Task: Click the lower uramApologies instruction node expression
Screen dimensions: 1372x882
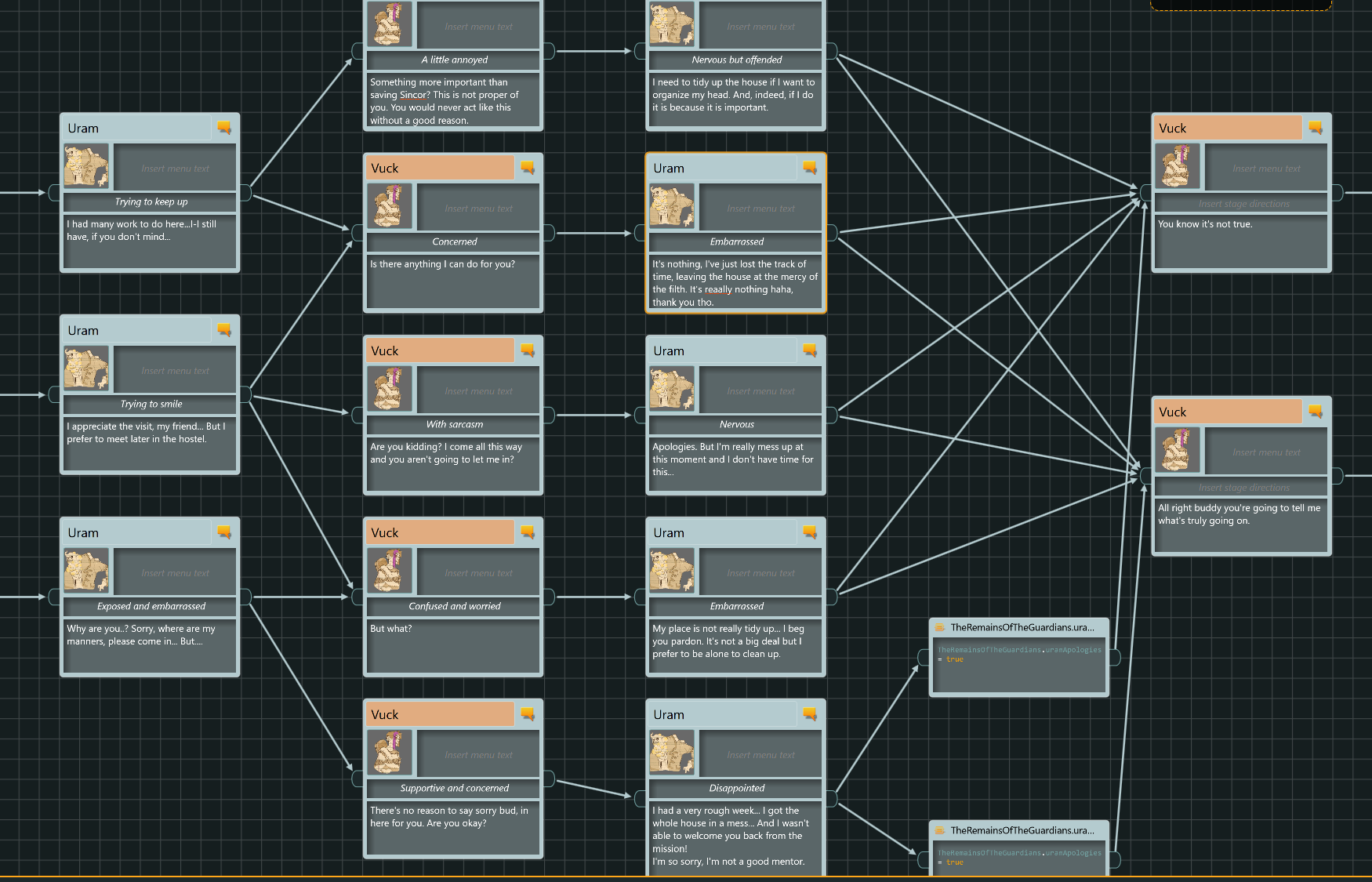Action: click(1018, 857)
